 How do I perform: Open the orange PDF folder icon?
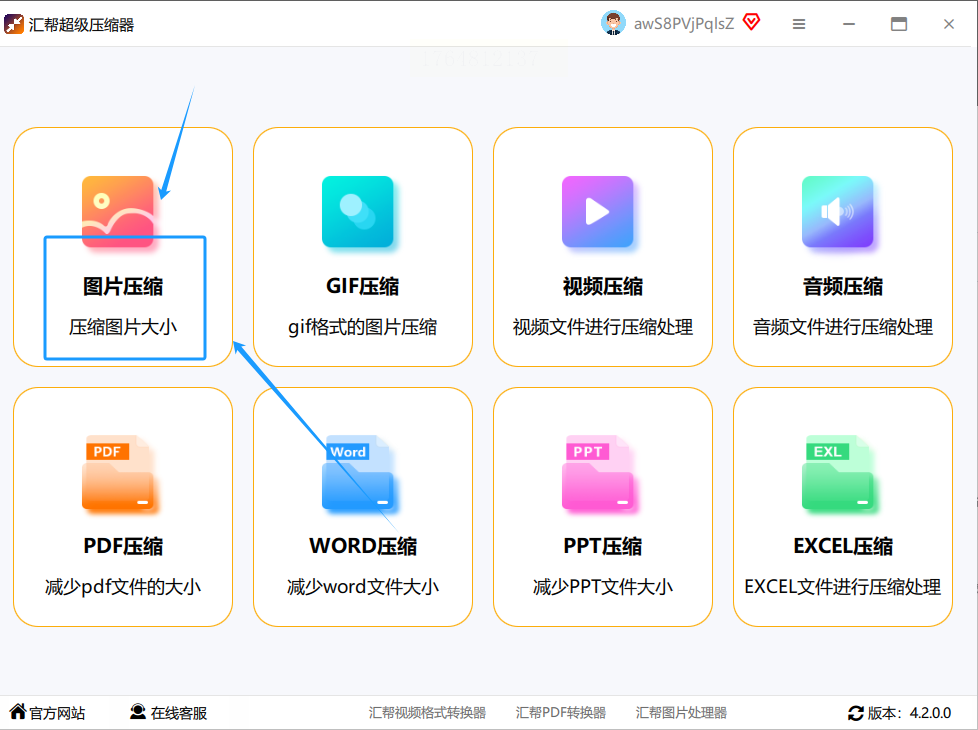click(x=118, y=473)
